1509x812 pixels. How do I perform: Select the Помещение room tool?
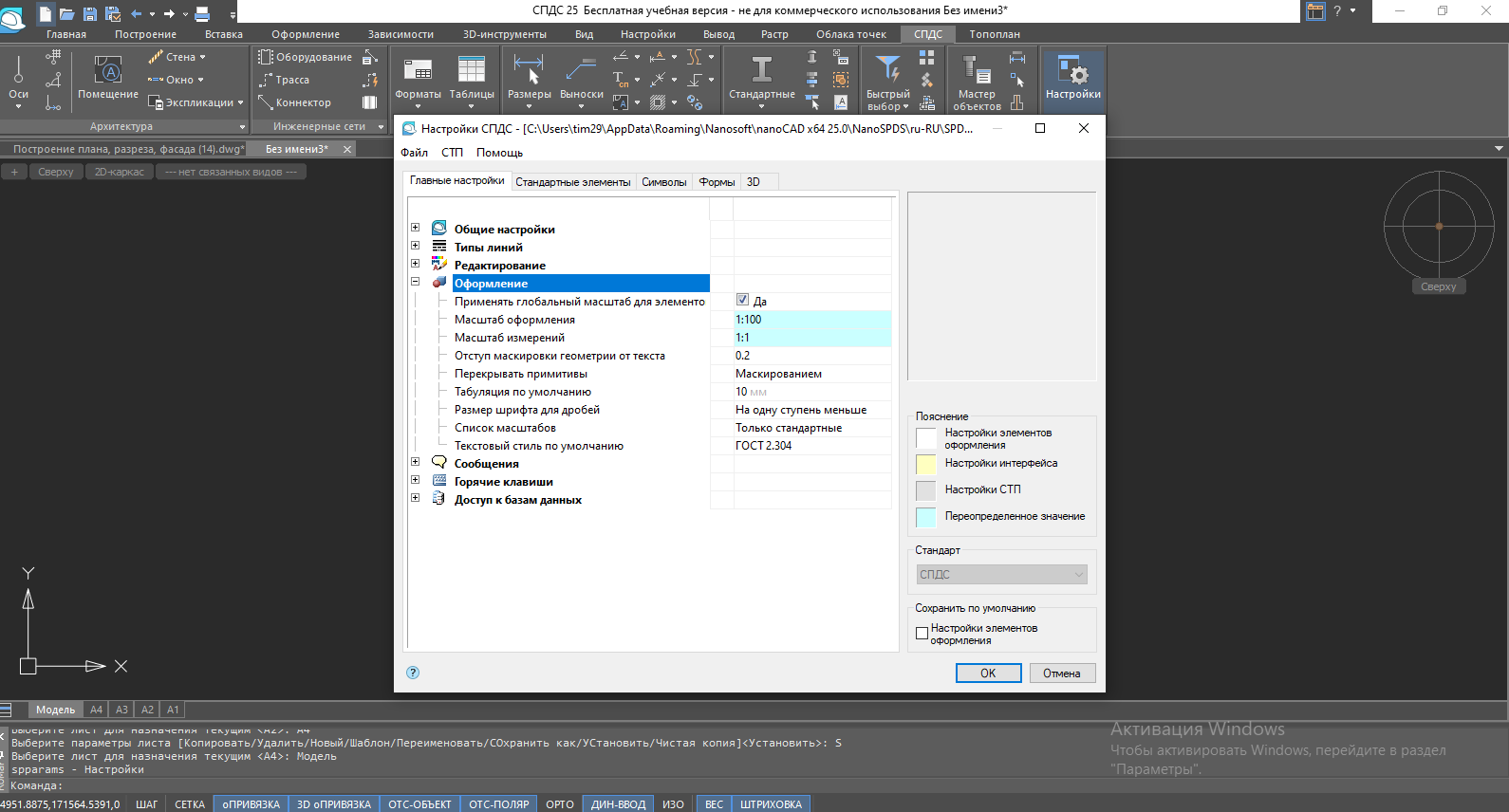point(108,71)
